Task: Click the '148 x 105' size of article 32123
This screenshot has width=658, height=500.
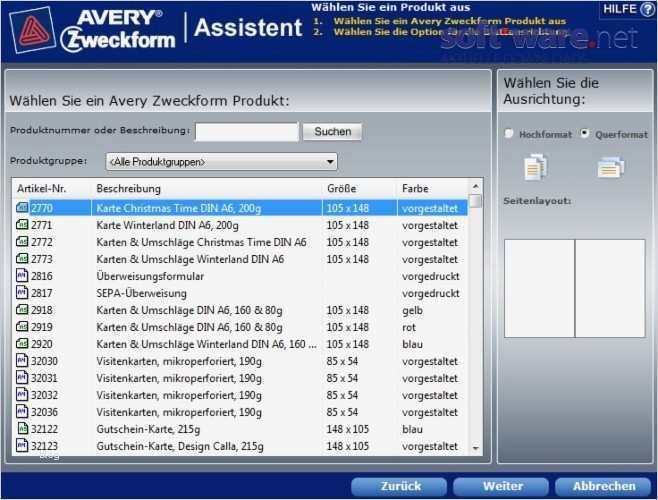Action: (x=347, y=446)
